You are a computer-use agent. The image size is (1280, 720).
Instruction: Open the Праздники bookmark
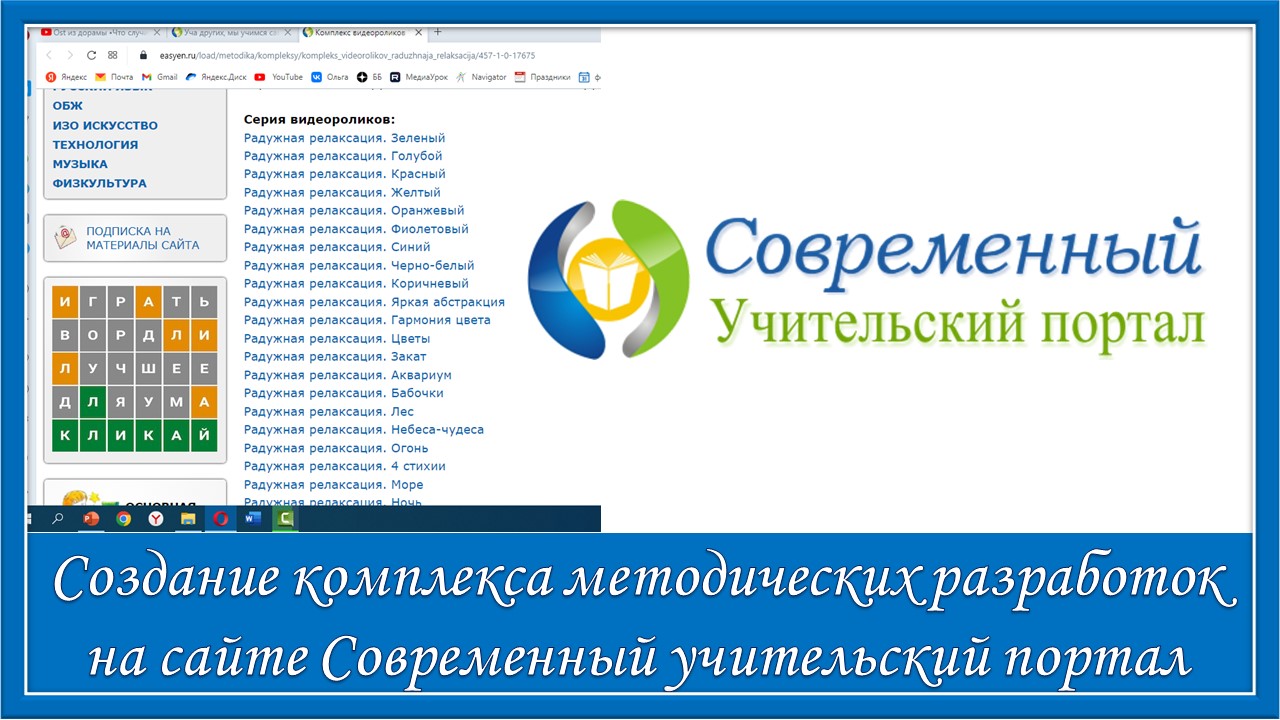coord(542,77)
